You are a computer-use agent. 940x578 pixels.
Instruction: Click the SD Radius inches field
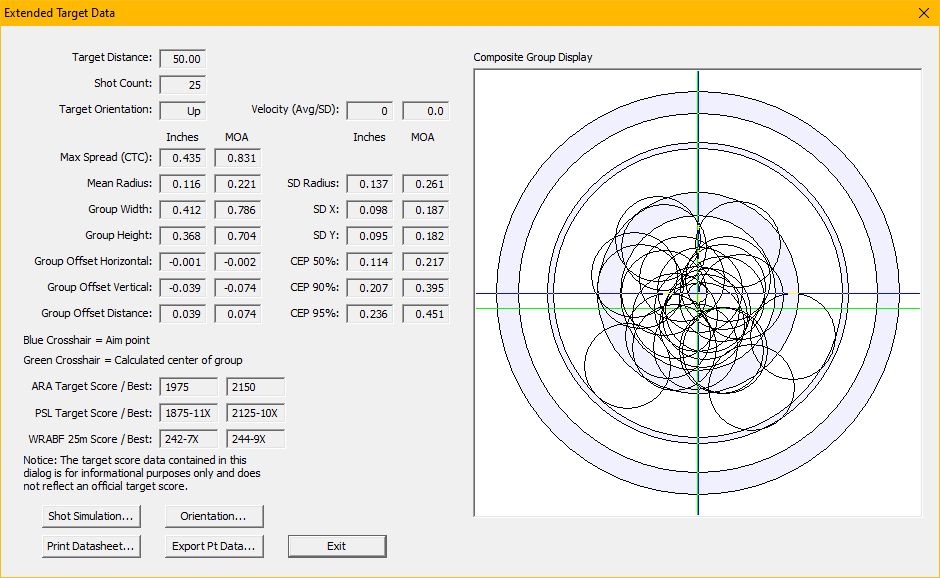click(370, 184)
